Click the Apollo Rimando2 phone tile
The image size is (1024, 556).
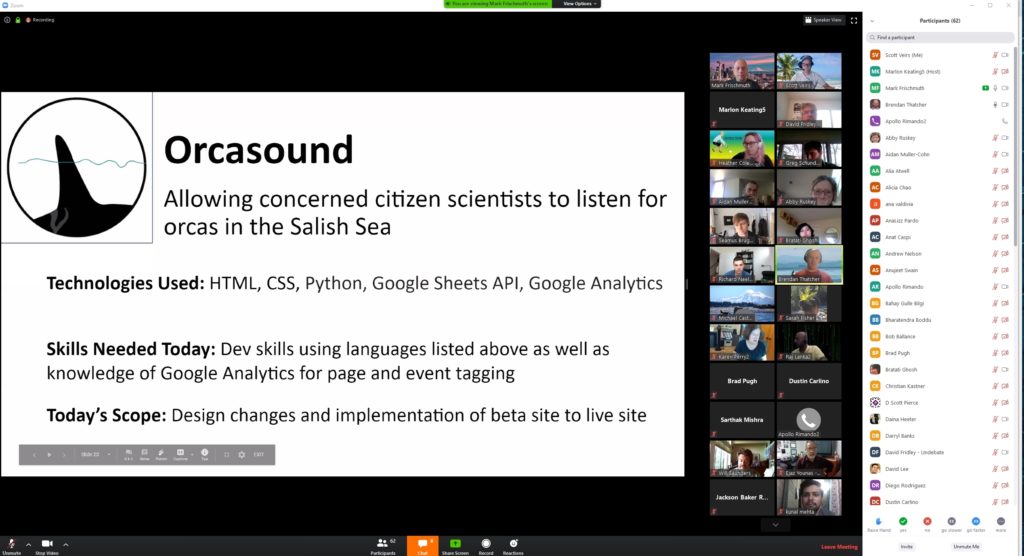tap(809, 420)
